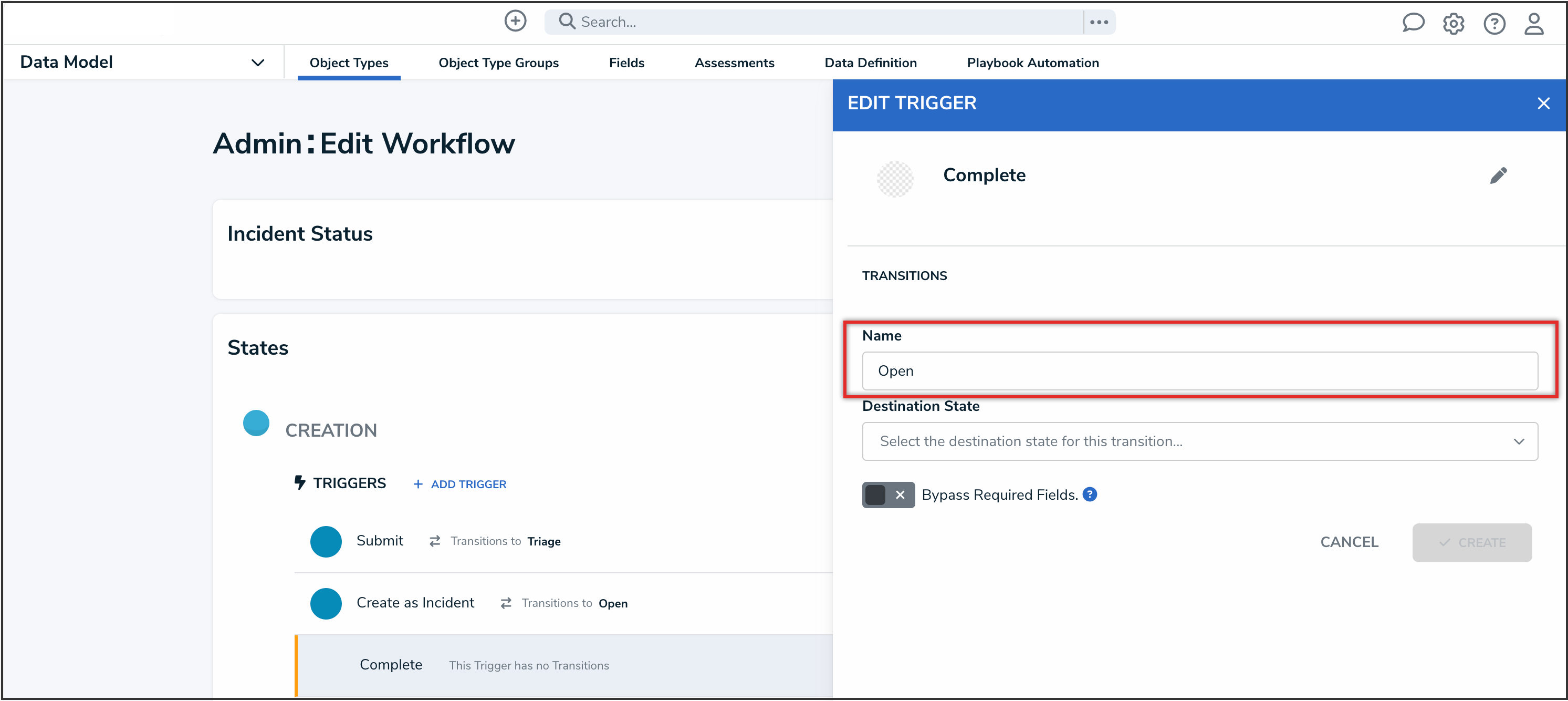The width and height of the screenshot is (1568, 701).
Task: Toggle the Bypass Required Fields switch
Action: (x=887, y=494)
